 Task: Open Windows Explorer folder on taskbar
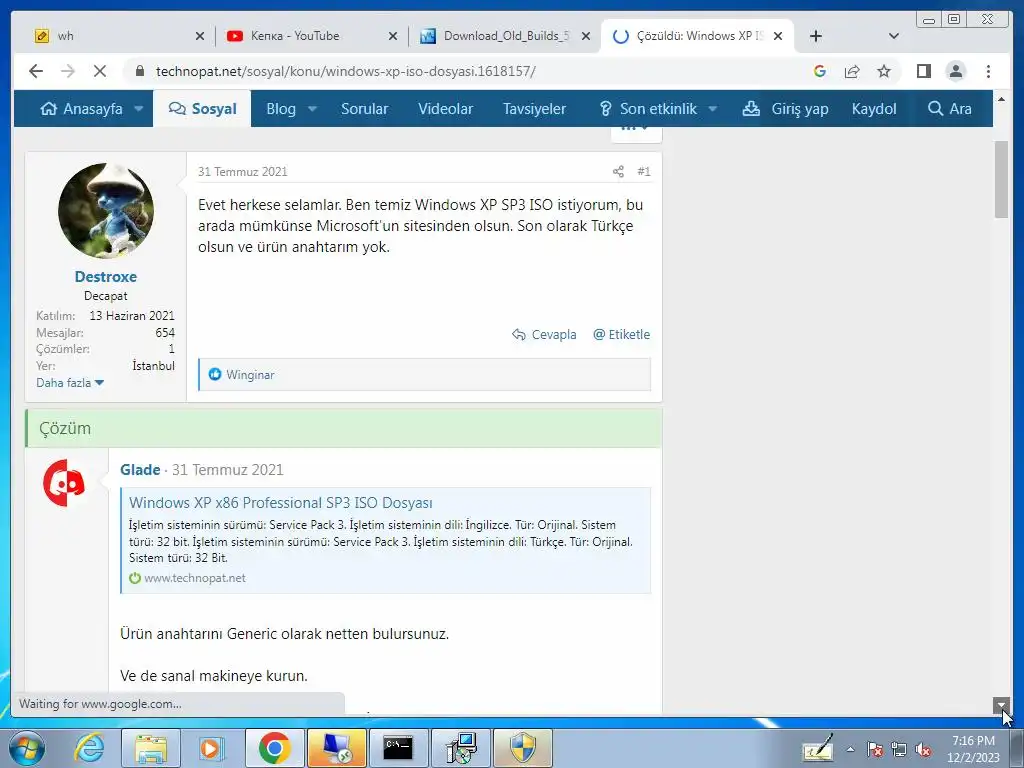point(151,748)
